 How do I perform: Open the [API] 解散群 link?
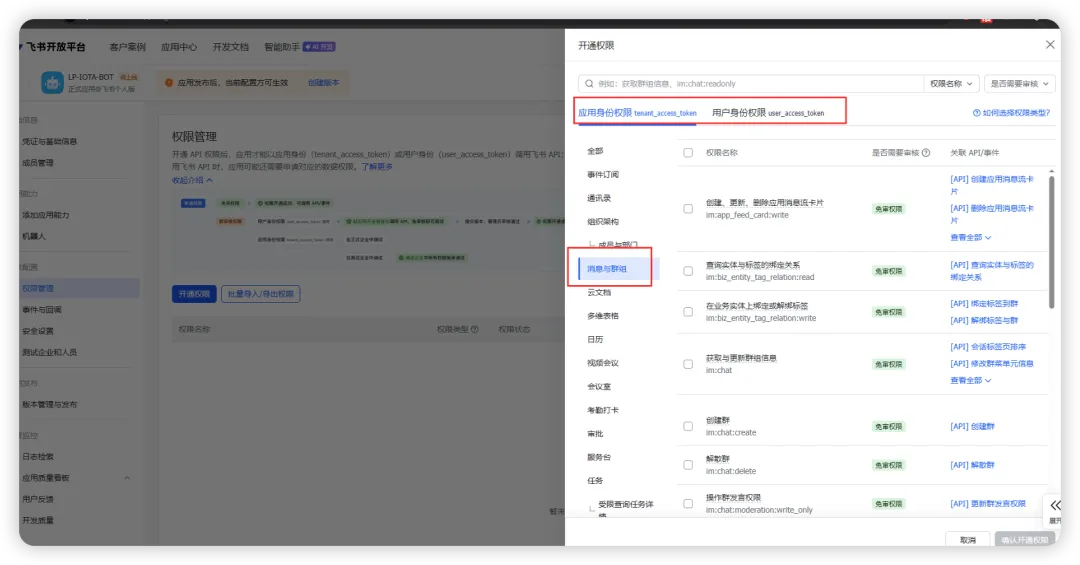(973, 465)
